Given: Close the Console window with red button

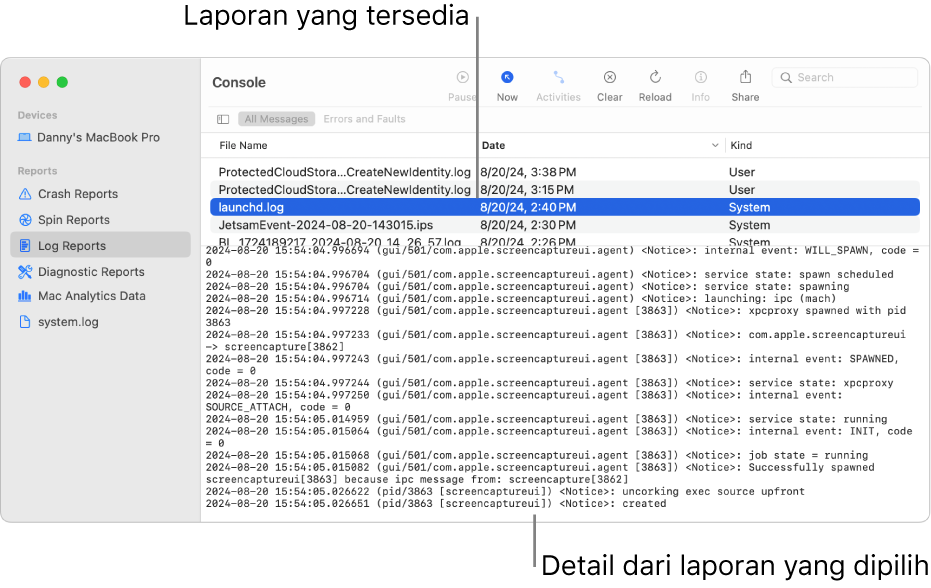Looking at the screenshot, I should (x=25, y=82).
